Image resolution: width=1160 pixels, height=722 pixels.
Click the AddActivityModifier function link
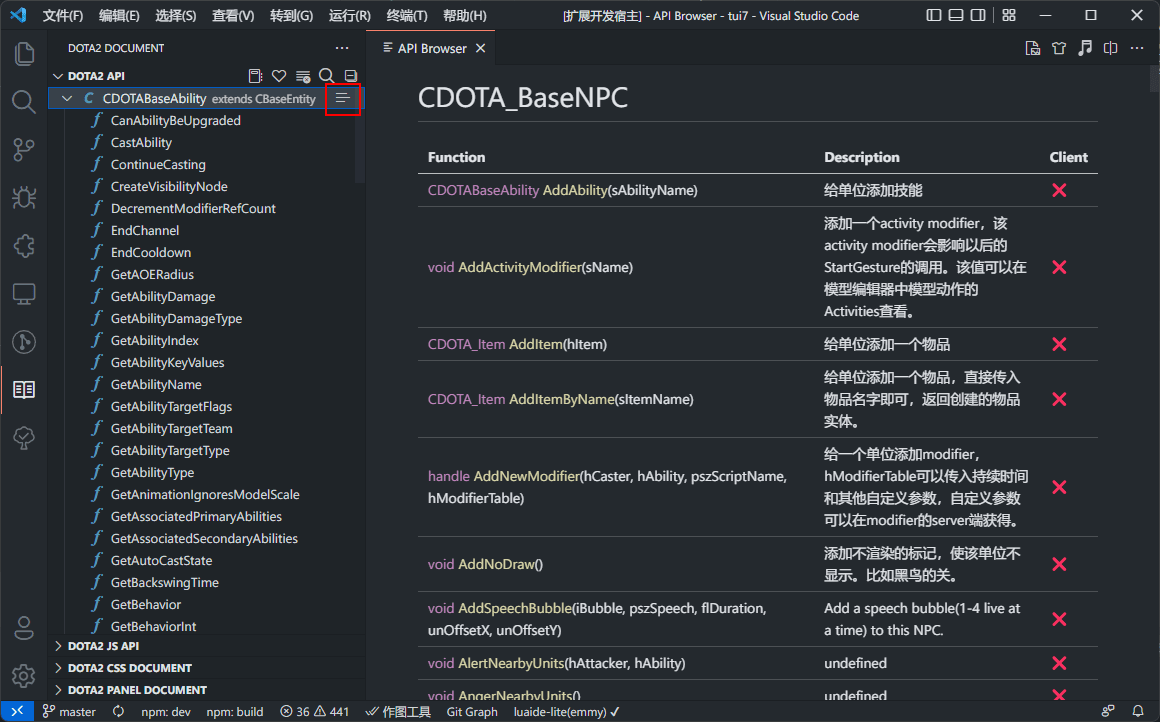tap(520, 267)
